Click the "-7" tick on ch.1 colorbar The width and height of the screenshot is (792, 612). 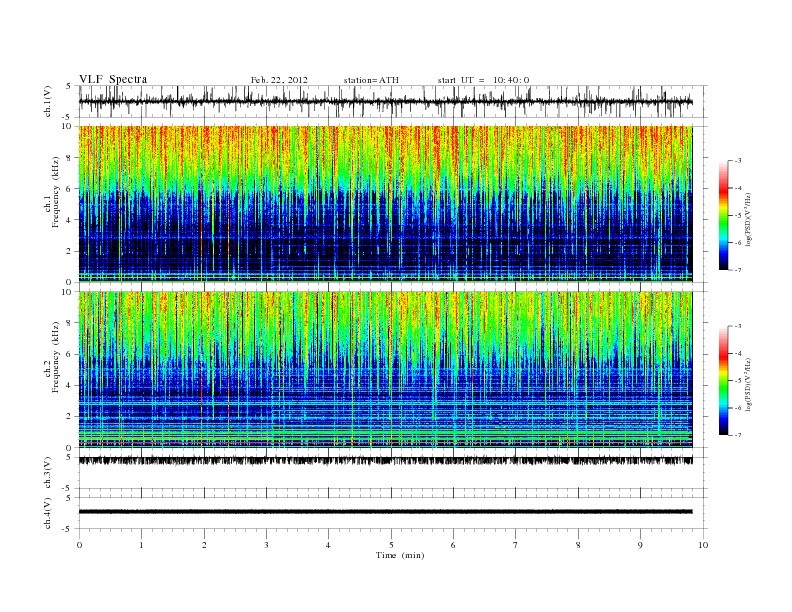point(738,270)
